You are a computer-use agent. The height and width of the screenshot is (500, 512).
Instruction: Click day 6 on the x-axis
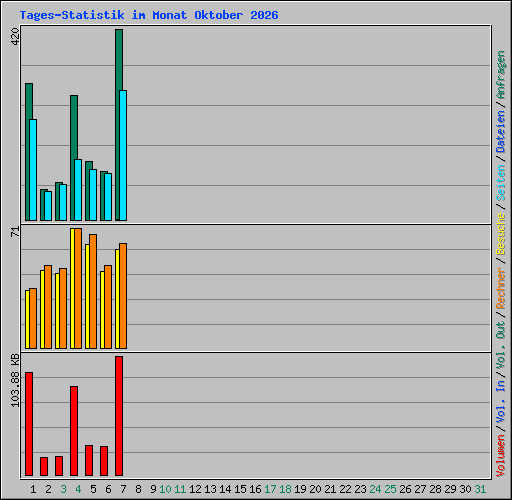tap(108, 489)
